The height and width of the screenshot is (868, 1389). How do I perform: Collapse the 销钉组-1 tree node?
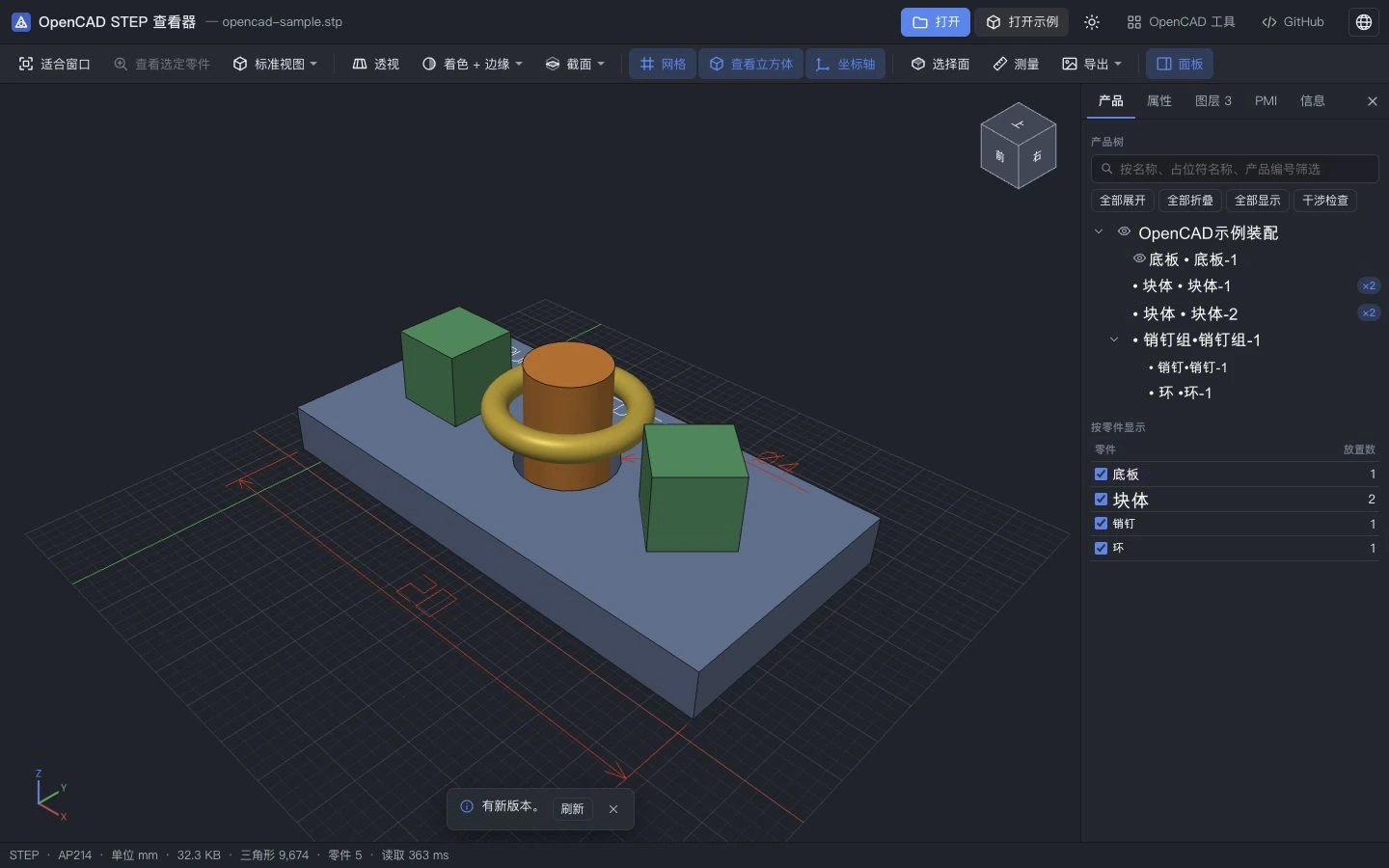pyautogui.click(x=1113, y=339)
